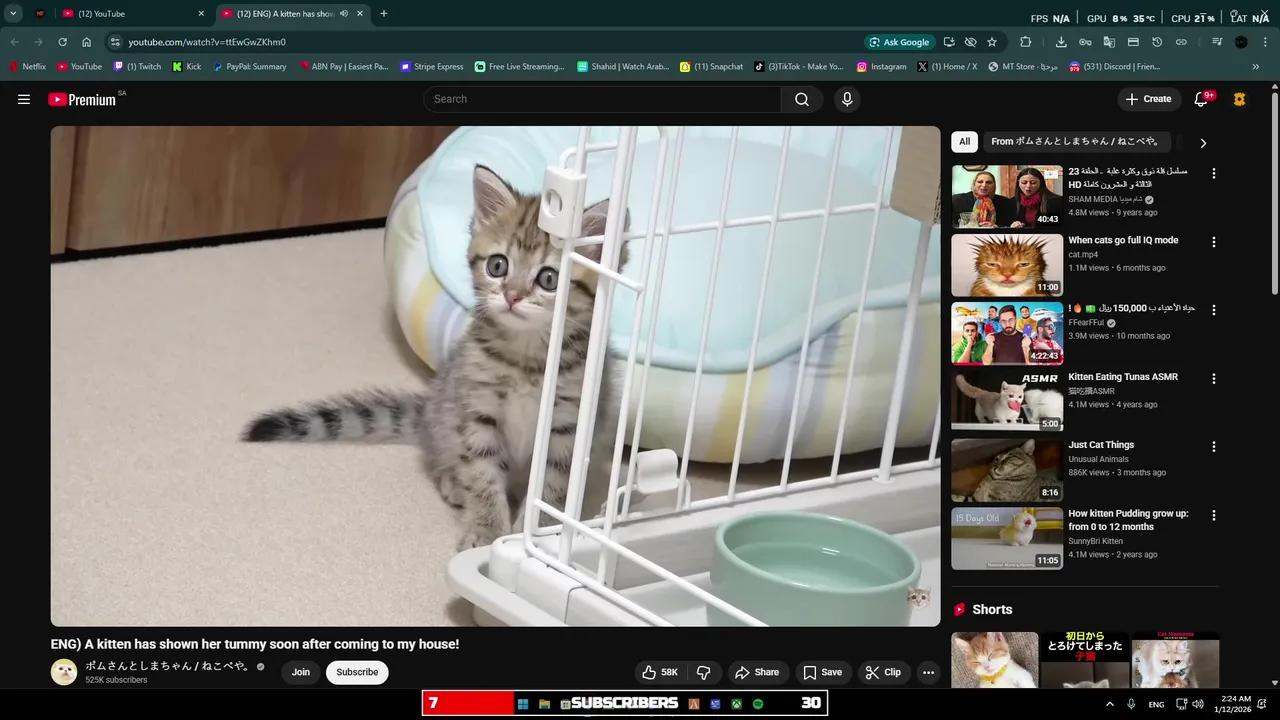Click the ポムさんとしまちゃん channel avatar
The width and height of the screenshot is (1280, 720).
64,672
